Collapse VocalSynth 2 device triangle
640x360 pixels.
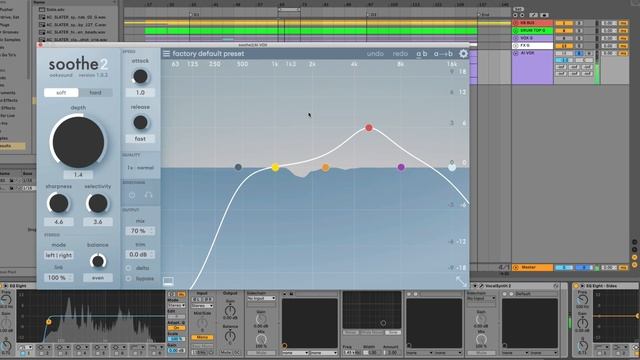click(x=476, y=286)
